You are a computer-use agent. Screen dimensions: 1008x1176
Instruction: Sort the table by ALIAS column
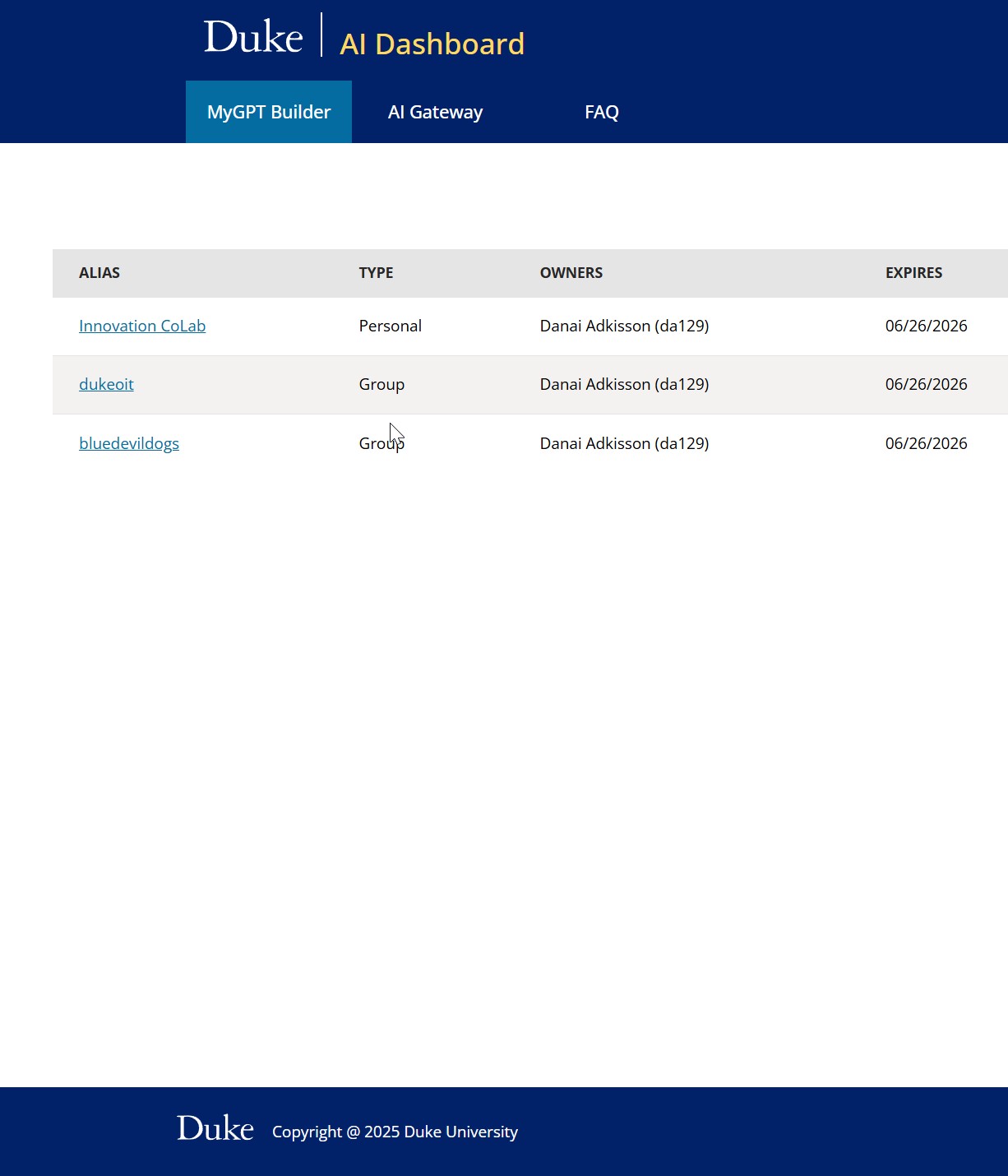coord(100,272)
